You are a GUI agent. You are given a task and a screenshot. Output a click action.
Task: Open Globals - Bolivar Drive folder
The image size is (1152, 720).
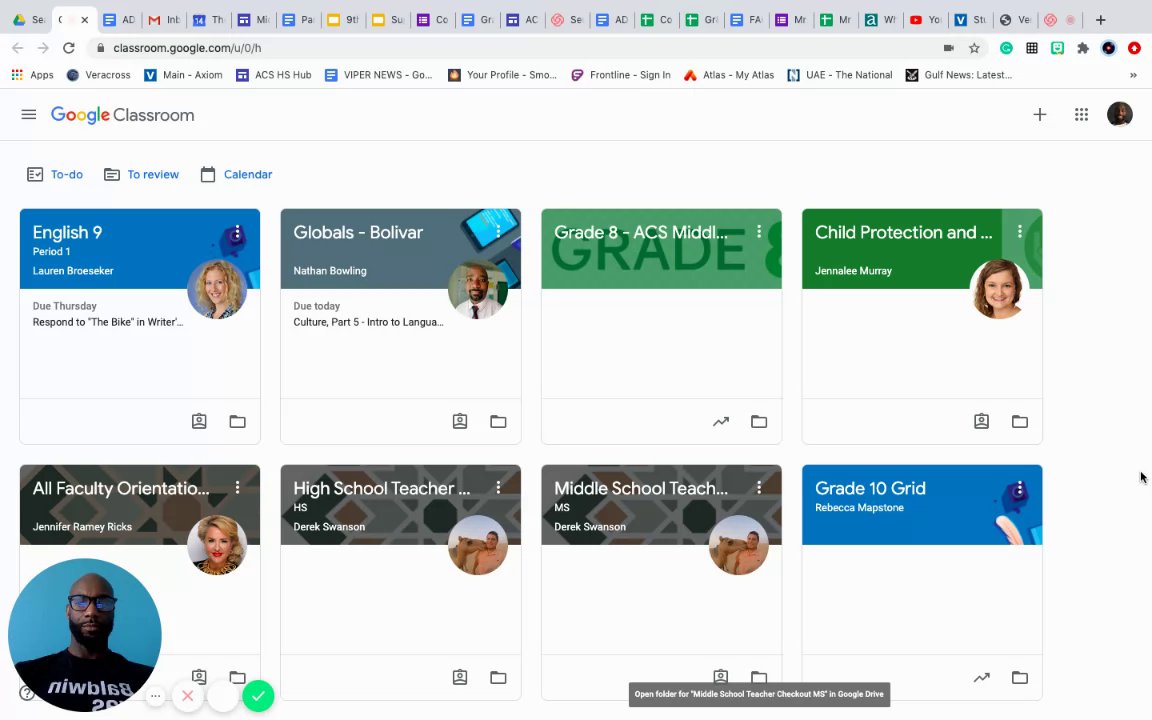coord(498,422)
